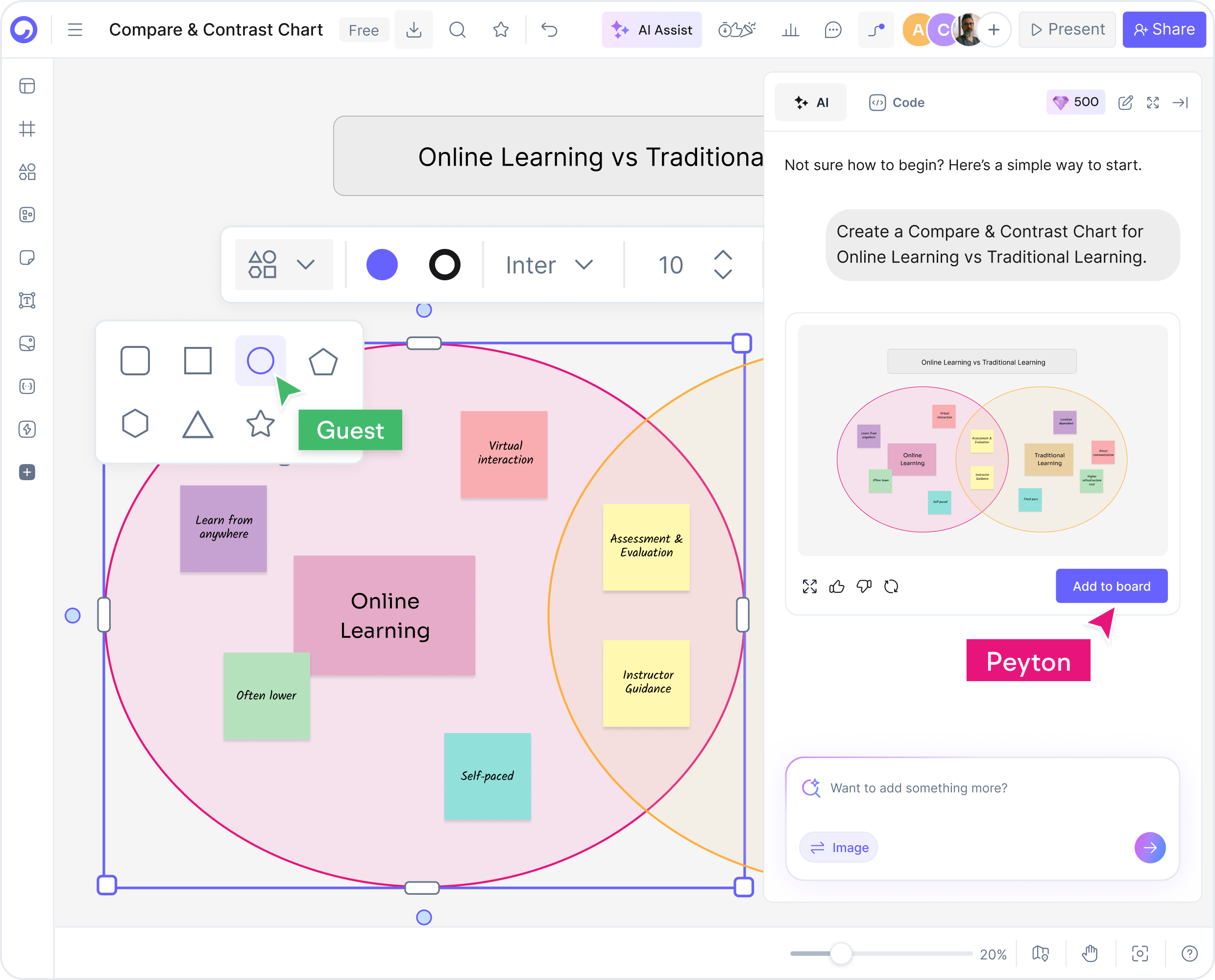Choose the triangle shape option
The image size is (1215, 980).
(x=197, y=424)
